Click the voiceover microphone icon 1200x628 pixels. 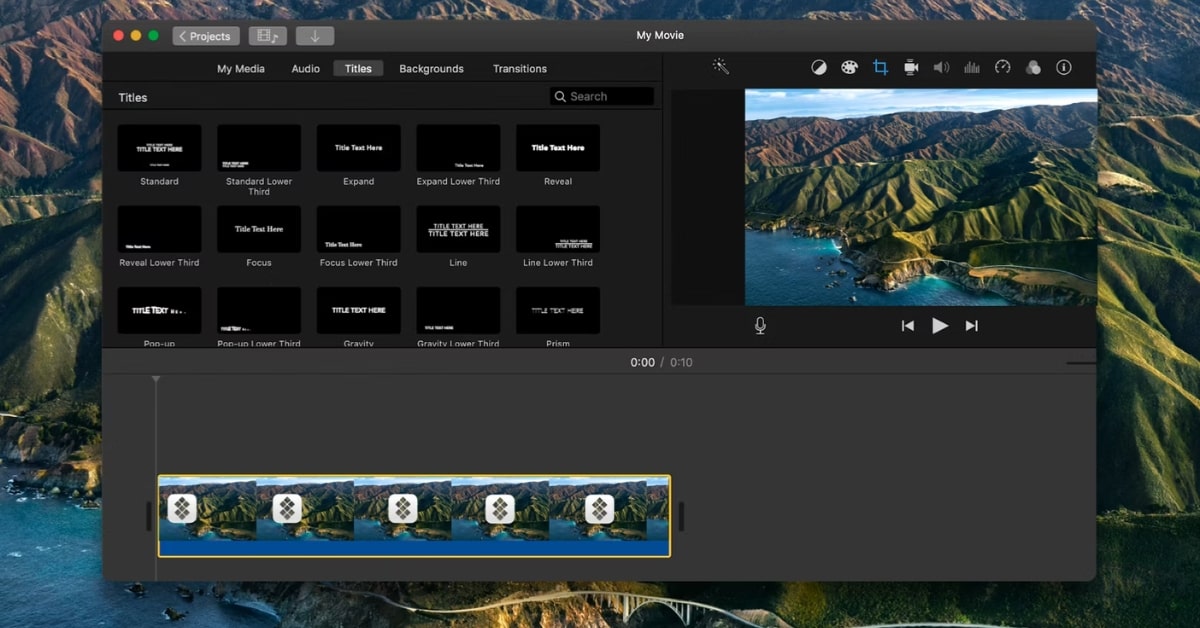coord(760,325)
